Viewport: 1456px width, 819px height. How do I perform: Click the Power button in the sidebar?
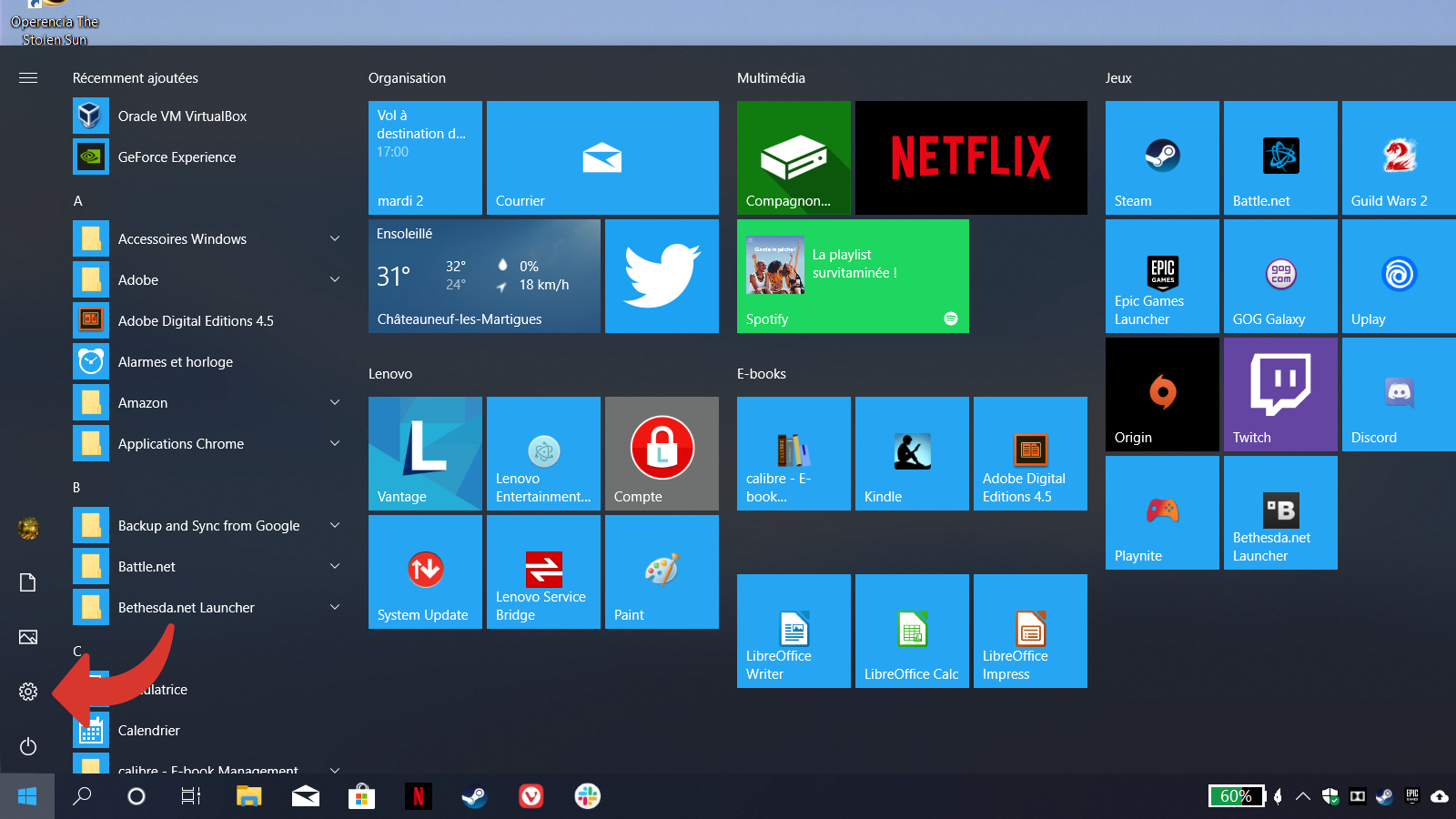[28, 746]
